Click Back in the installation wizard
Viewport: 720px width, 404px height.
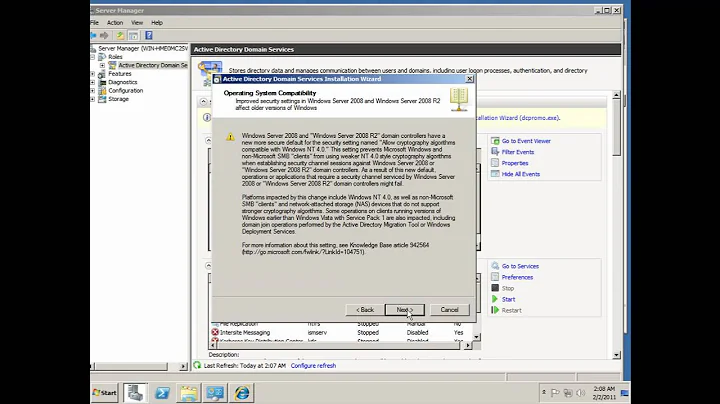(365, 310)
